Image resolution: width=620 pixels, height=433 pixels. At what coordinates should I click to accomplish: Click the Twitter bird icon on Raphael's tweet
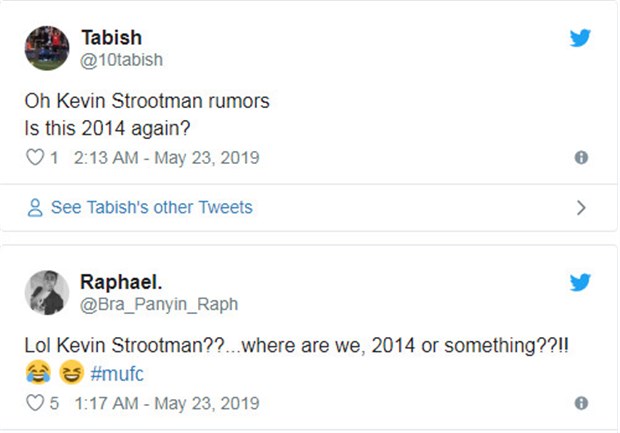580,282
